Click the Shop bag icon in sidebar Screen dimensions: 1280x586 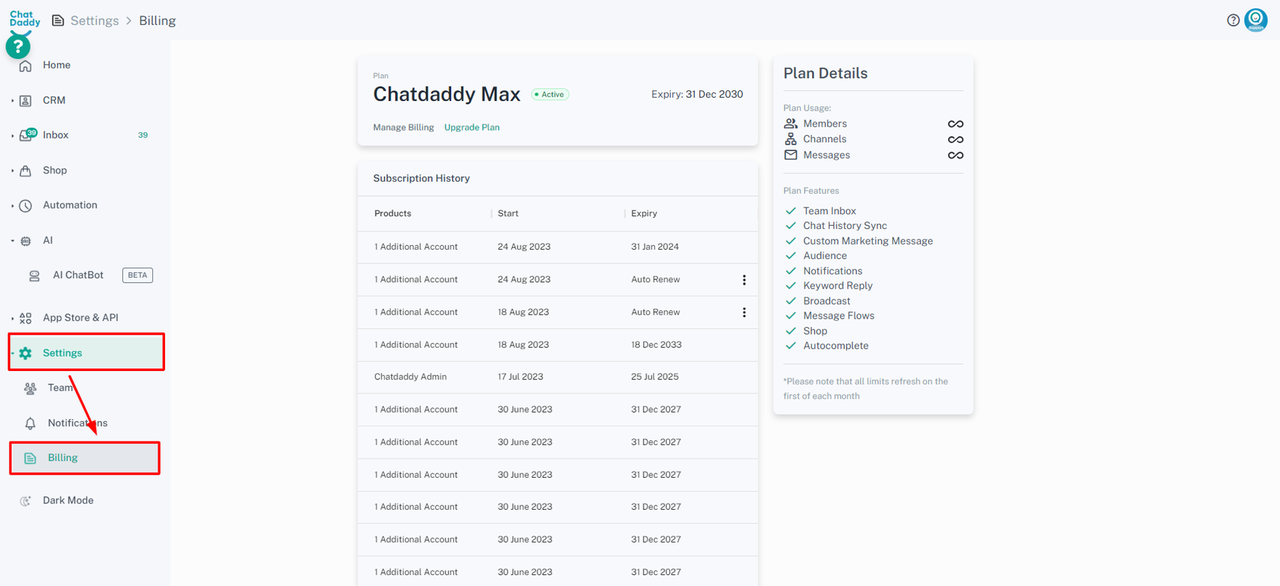[x=26, y=171]
